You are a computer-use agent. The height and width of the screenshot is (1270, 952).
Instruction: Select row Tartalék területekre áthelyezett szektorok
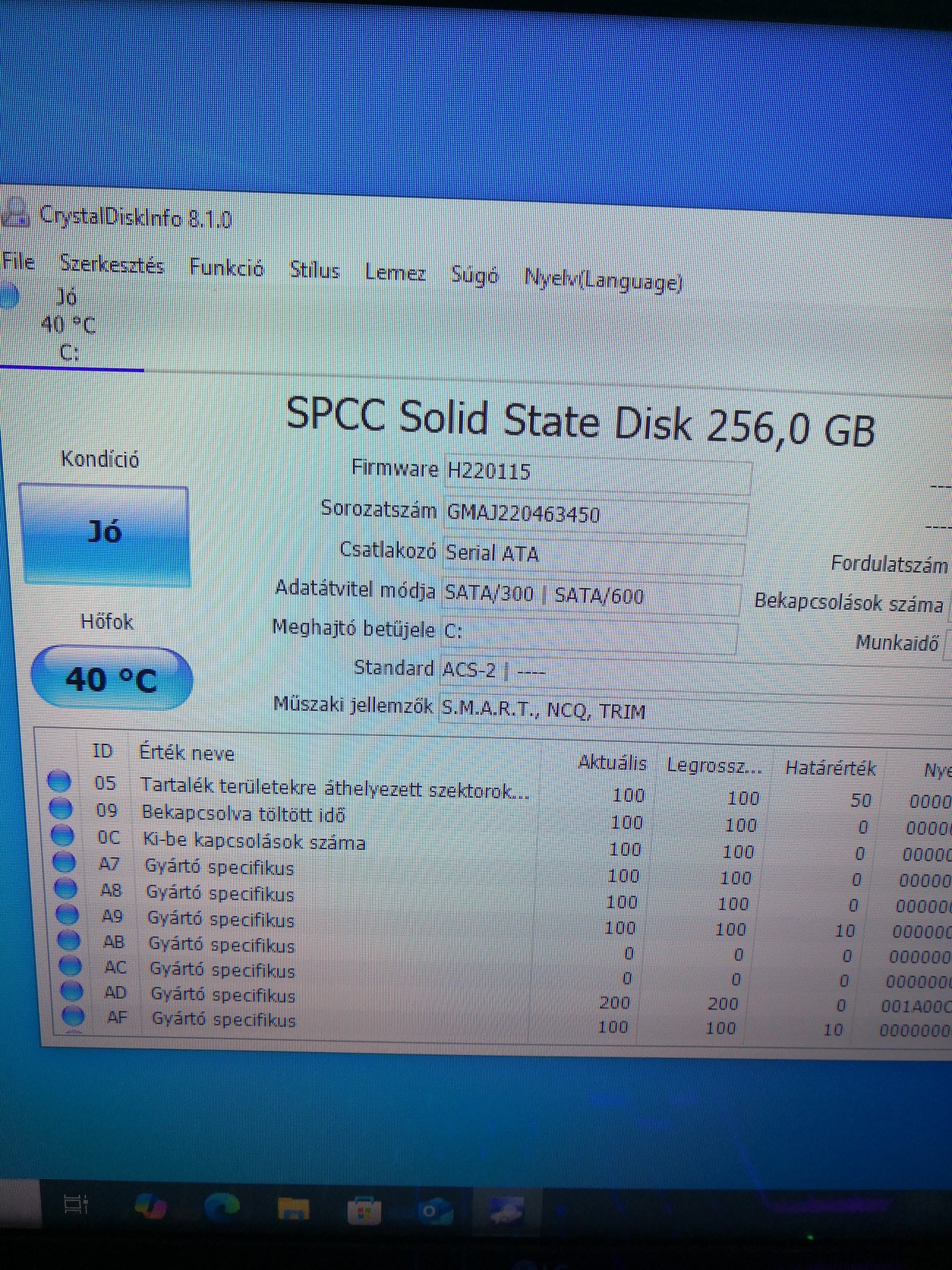497,791
